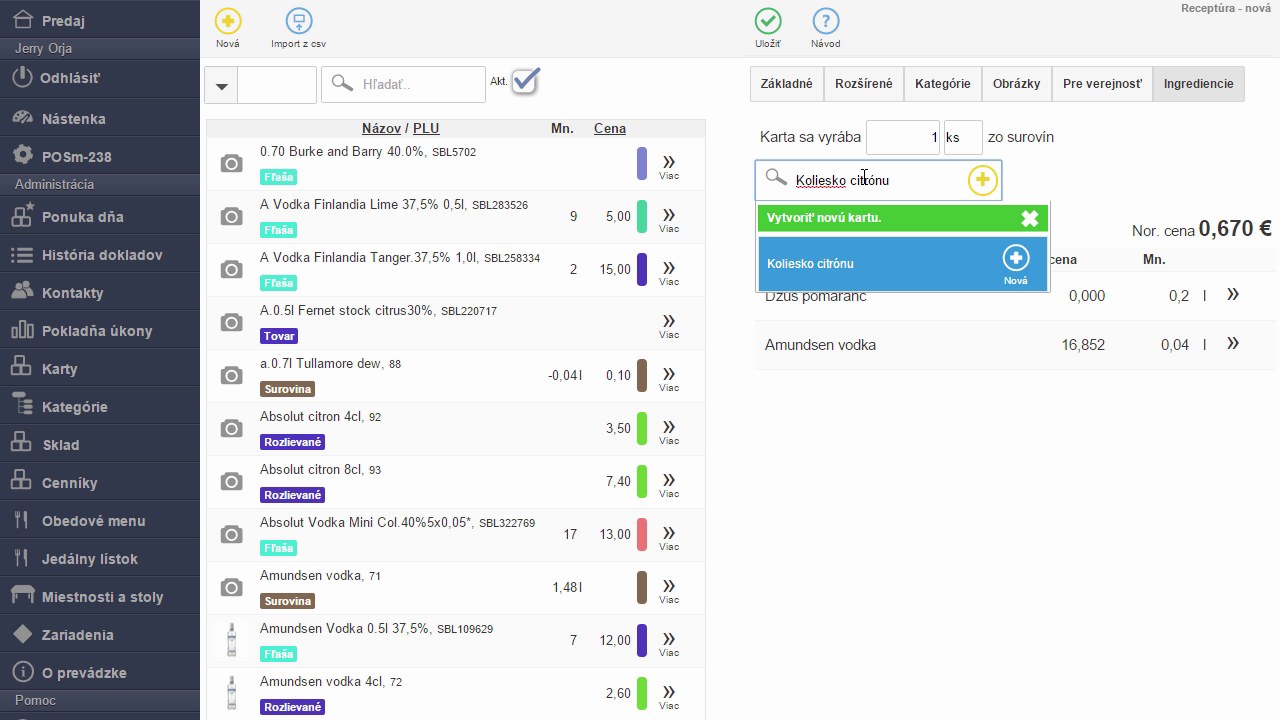The width and height of the screenshot is (1280, 720).
Task: Click the purple color swatch for Burke and Barry
Action: (642, 164)
